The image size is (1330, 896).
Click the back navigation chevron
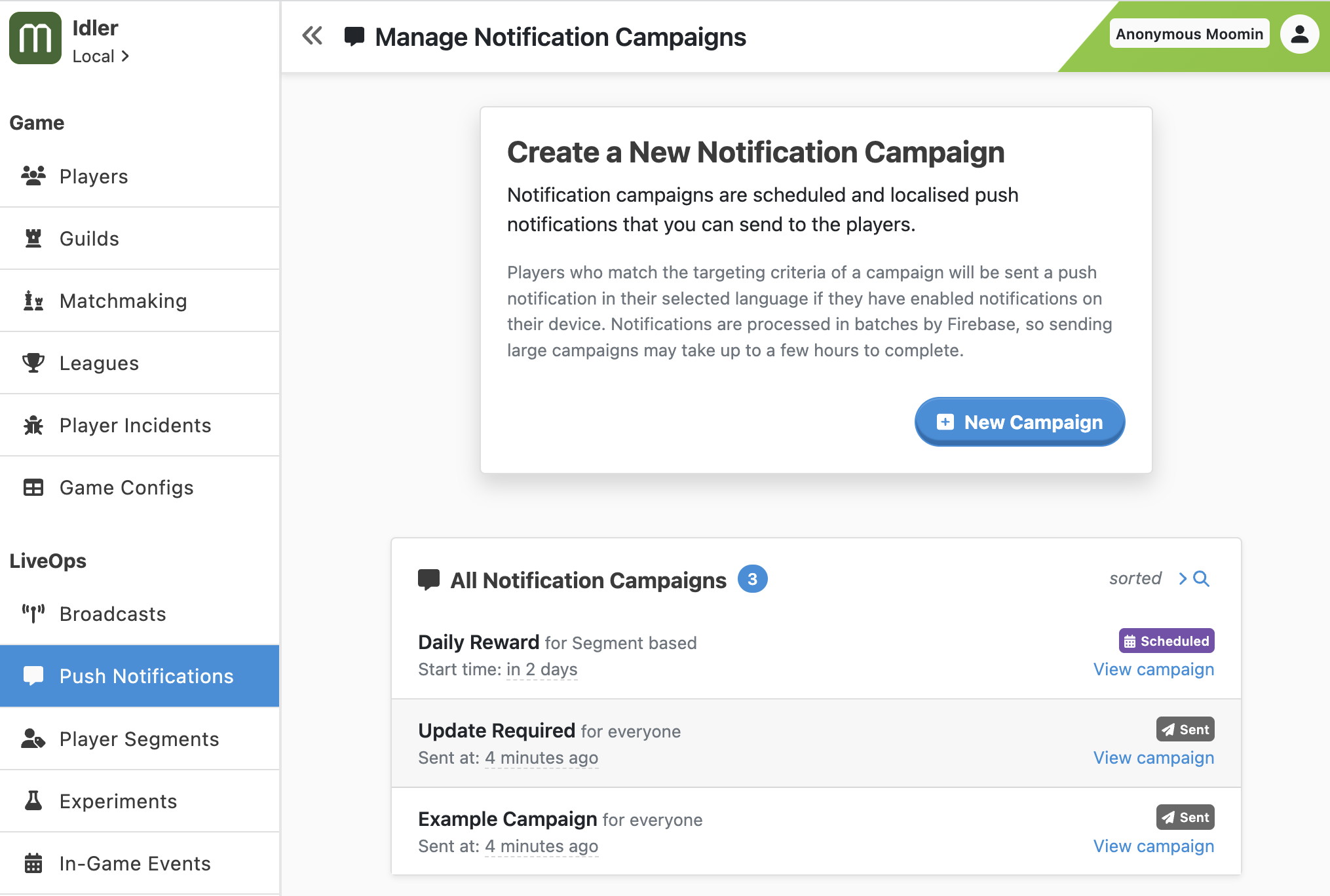coord(315,36)
